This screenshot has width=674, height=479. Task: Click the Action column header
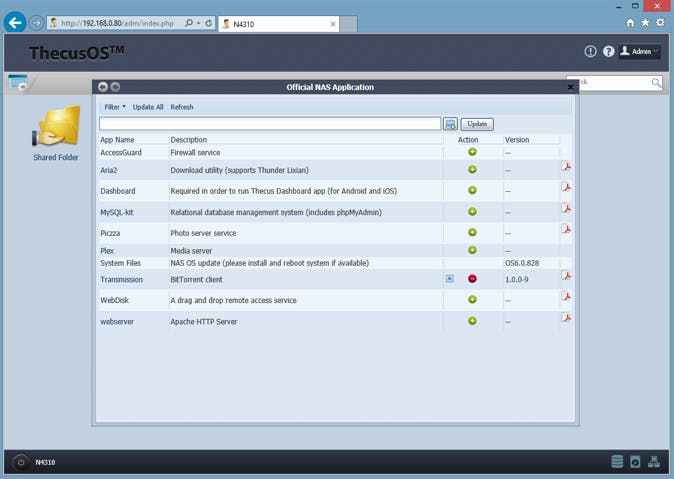pyautogui.click(x=468, y=140)
